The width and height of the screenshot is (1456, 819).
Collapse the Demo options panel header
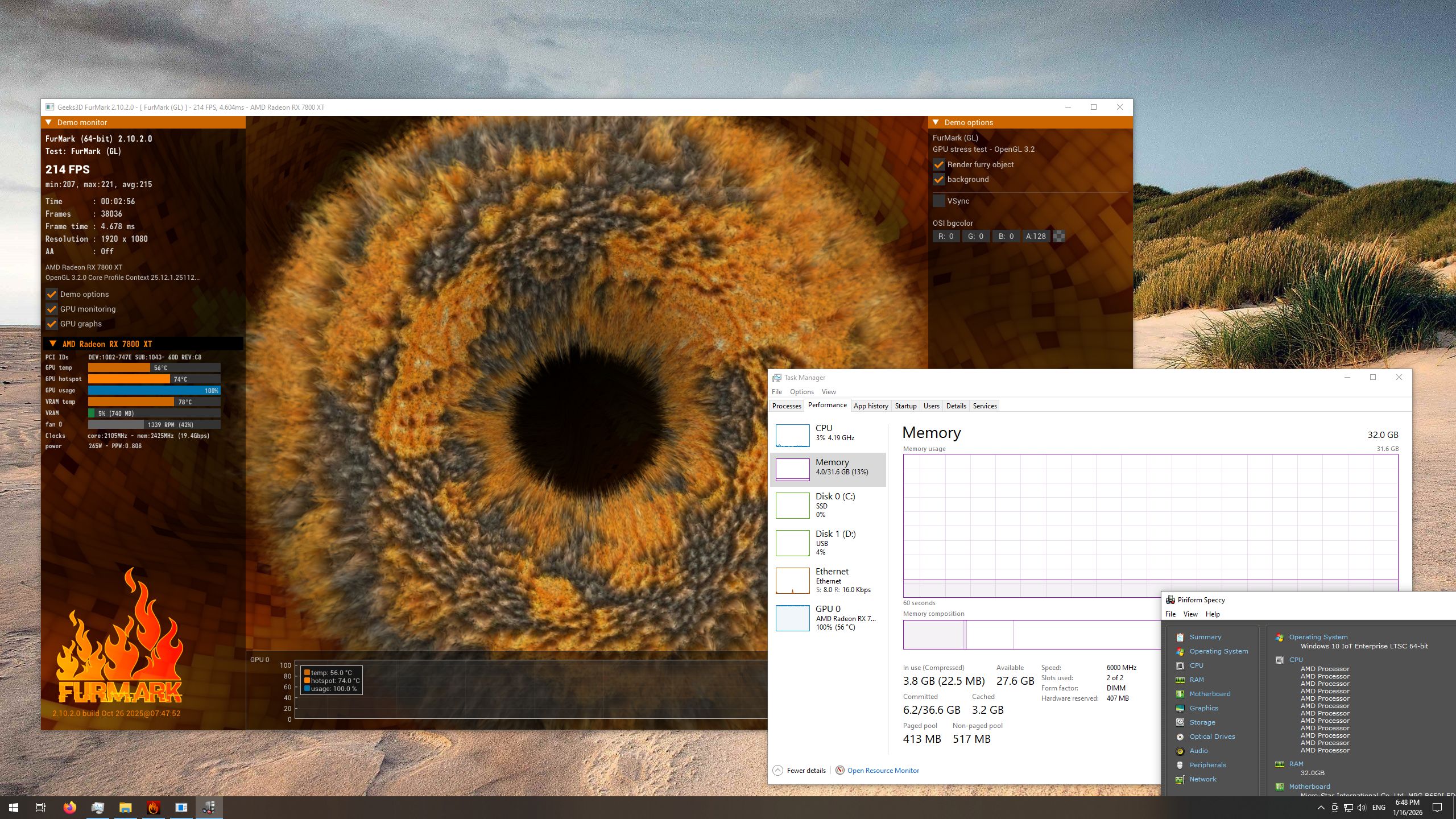pos(936,122)
